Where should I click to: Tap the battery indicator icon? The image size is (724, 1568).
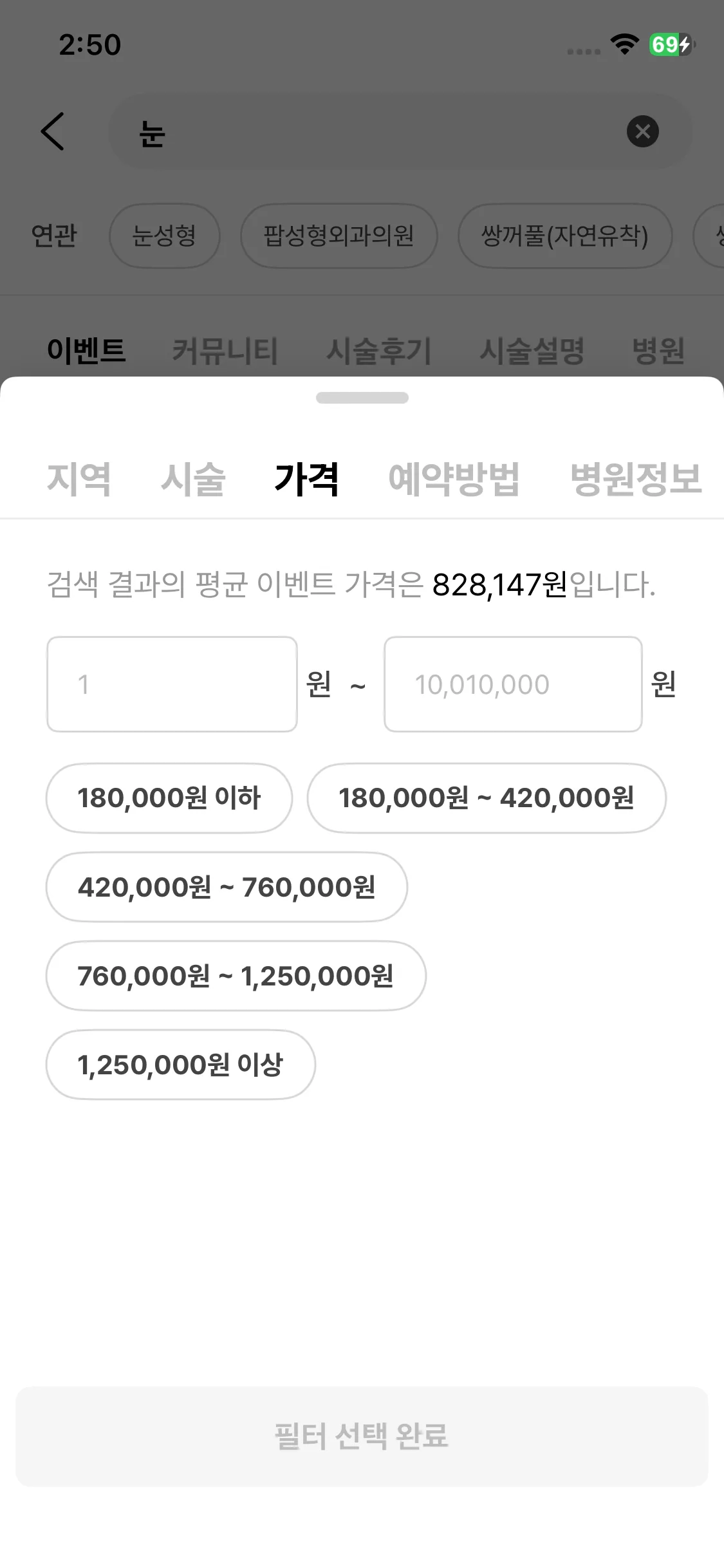(x=671, y=44)
